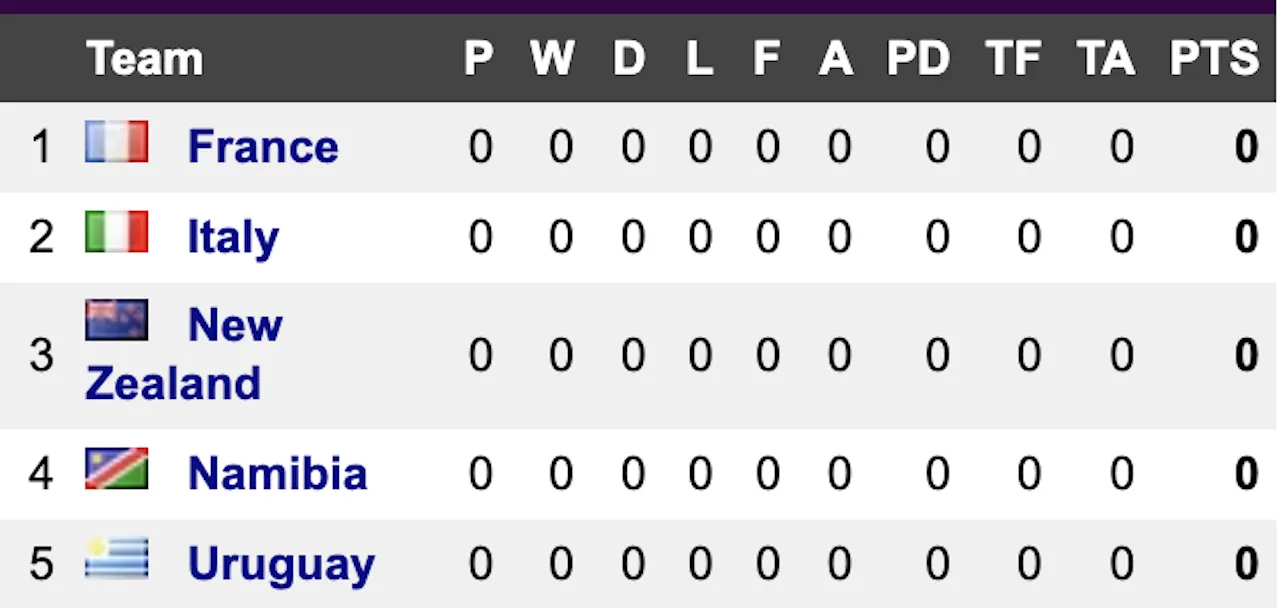Viewport: 1280px width, 608px height.
Task: Click the France flag icon
Action: tap(117, 142)
